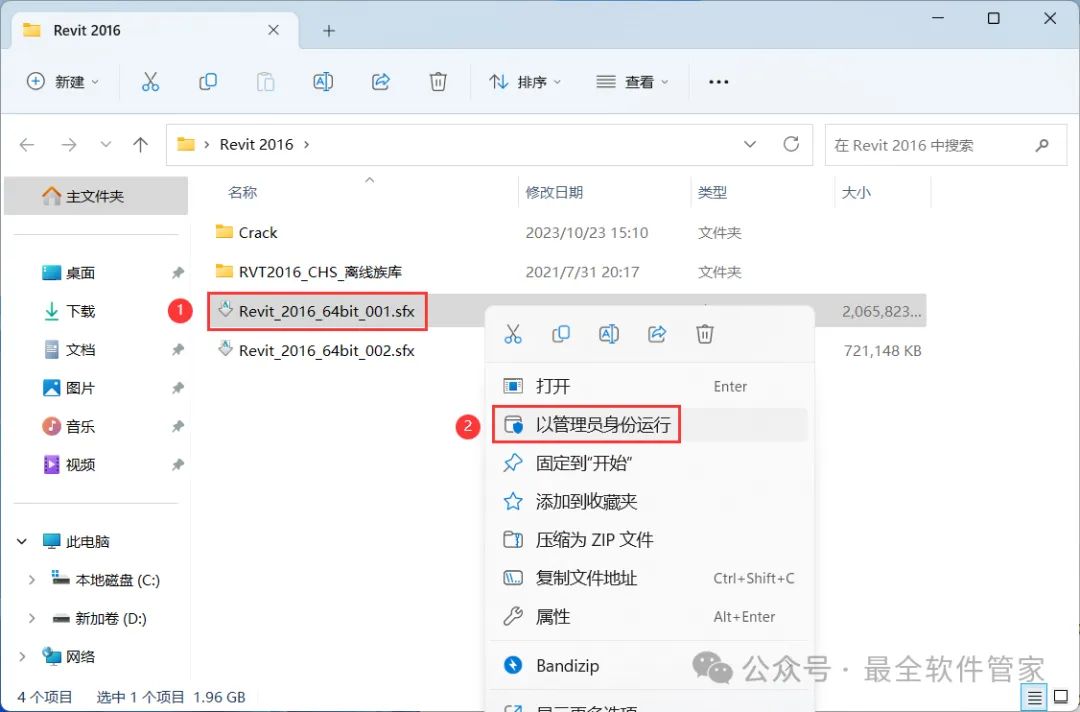Open the Bandizip context menu entry
Screen dimensions: 1080x712
pyautogui.click(x=649, y=665)
